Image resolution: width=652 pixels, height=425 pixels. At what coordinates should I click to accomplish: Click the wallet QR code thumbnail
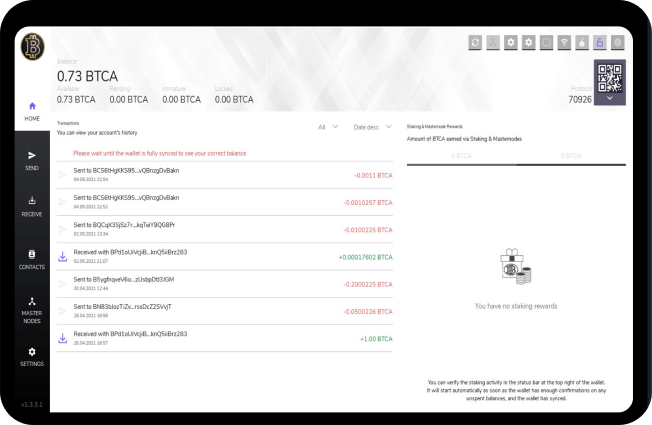[x=610, y=76]
